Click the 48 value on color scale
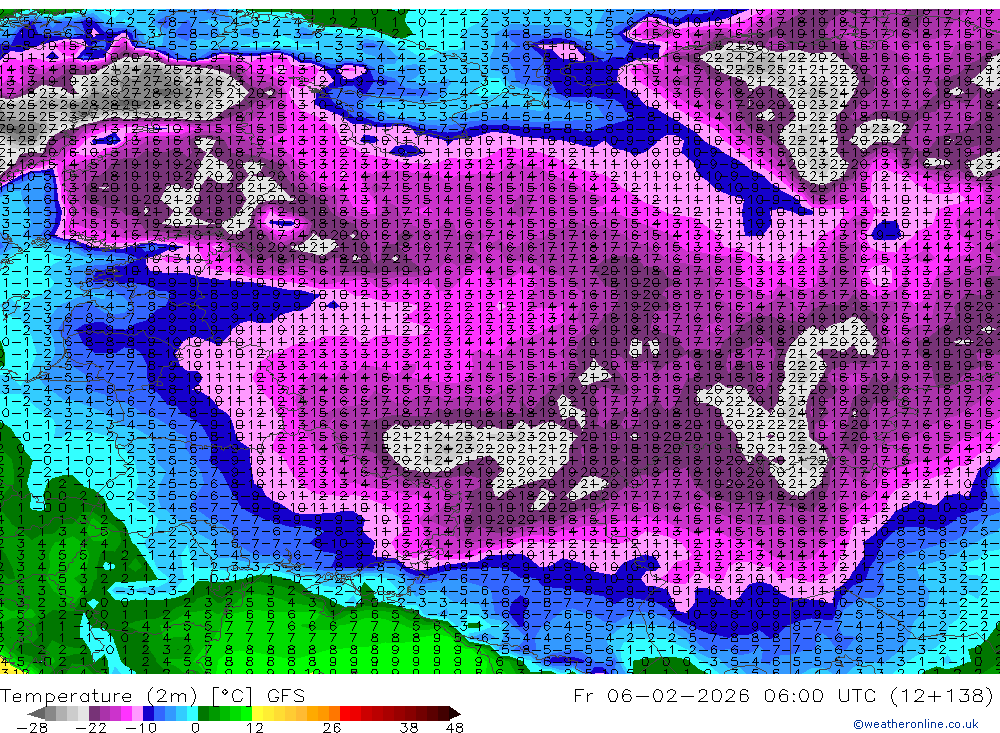Image resolution: width=1000 pixels, height=733 pixels. (x=455, y=727)
